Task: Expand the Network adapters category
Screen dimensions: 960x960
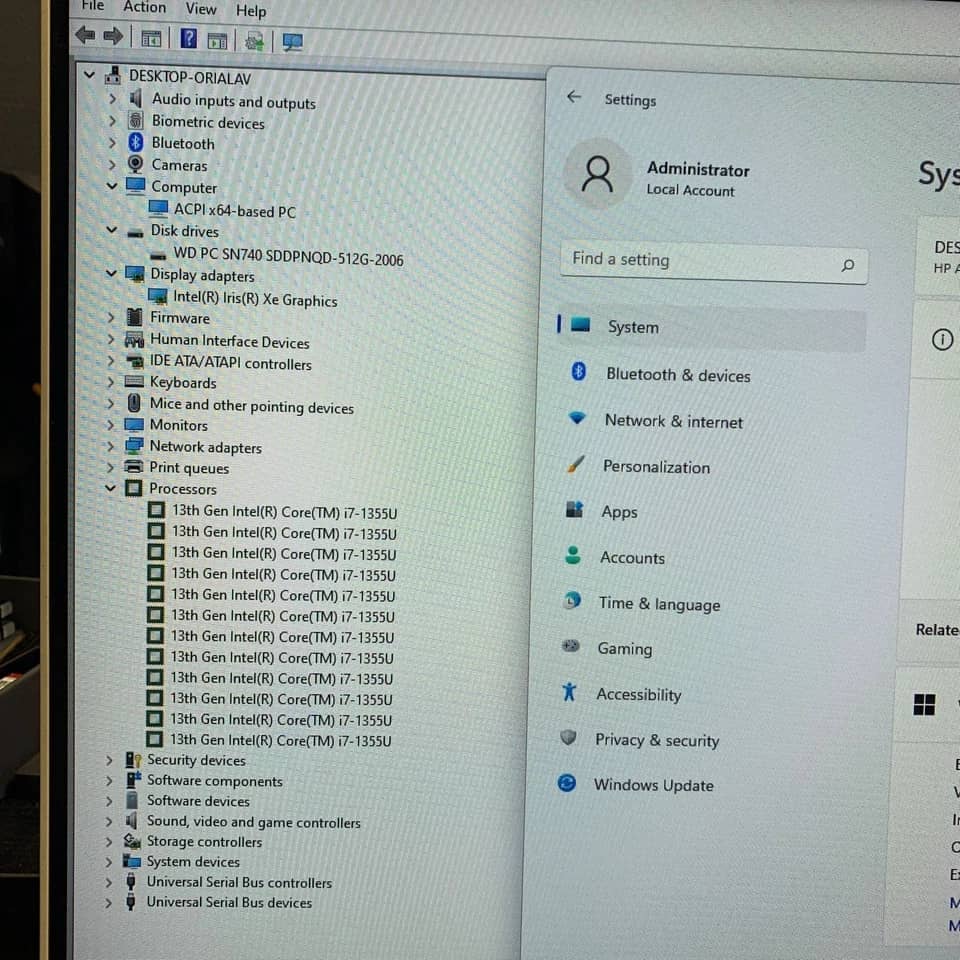Action: click(x=110, y=446)
